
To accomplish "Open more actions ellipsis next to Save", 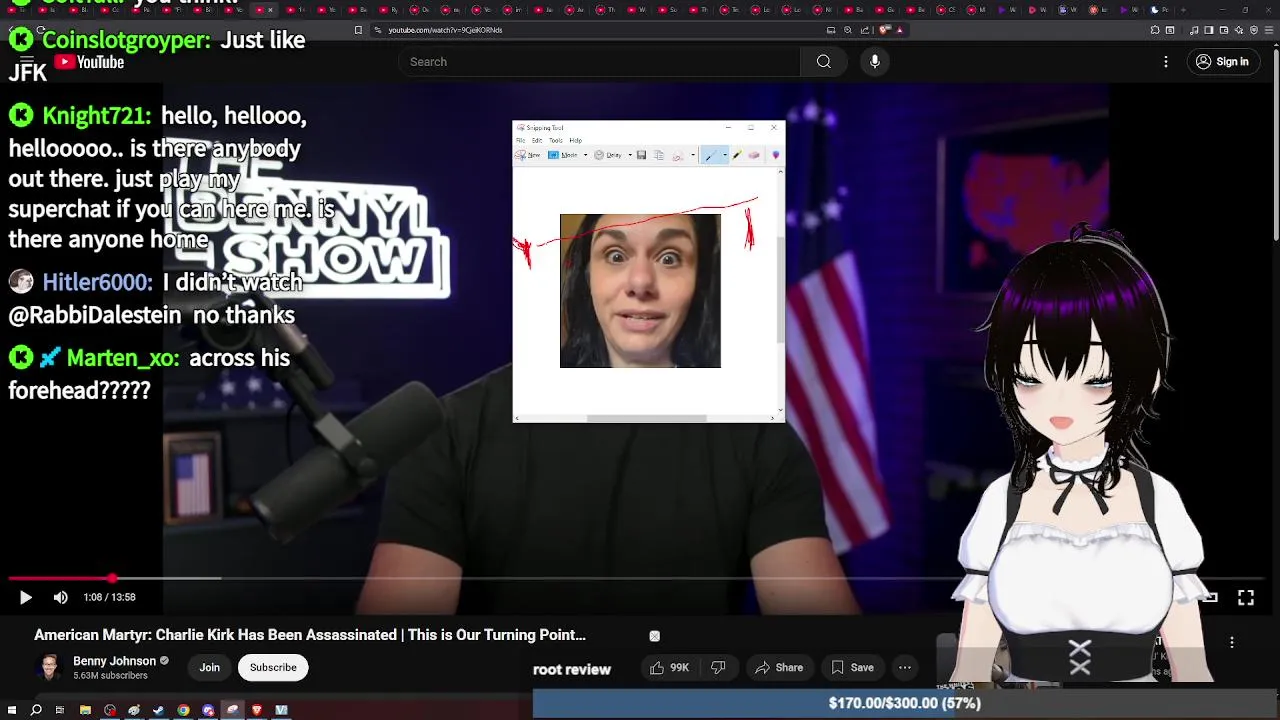I will (905, 668).
